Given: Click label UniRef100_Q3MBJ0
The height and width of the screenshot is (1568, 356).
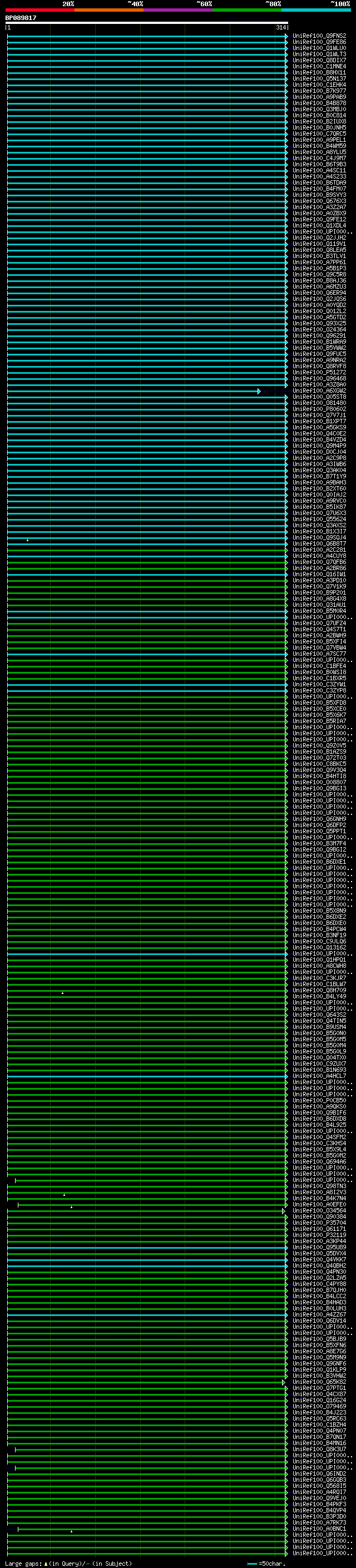Looking at the screenshot, I should [x=319, y=109].
